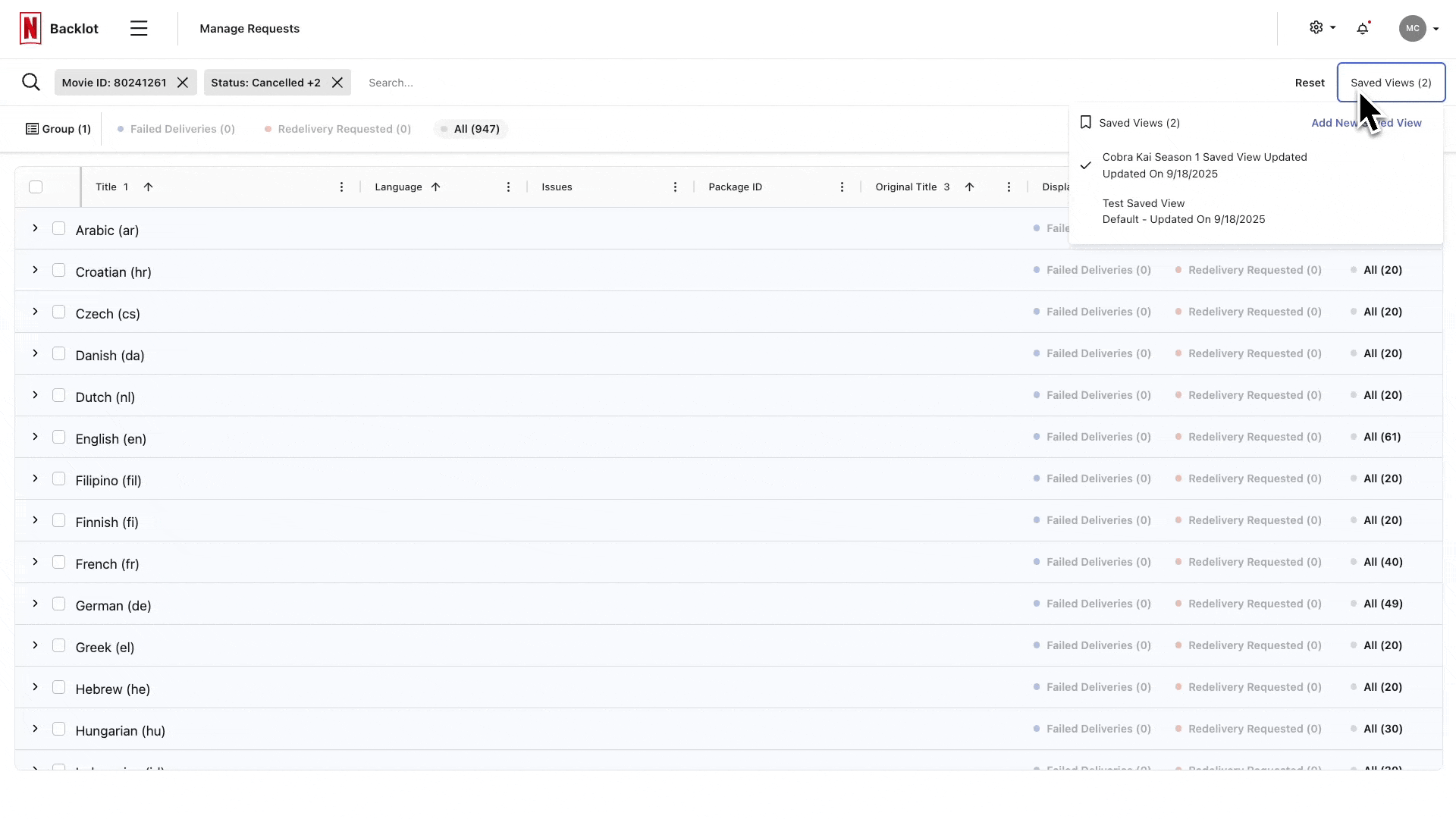
Task: Click the Reset button
Action: point(1310,83)
